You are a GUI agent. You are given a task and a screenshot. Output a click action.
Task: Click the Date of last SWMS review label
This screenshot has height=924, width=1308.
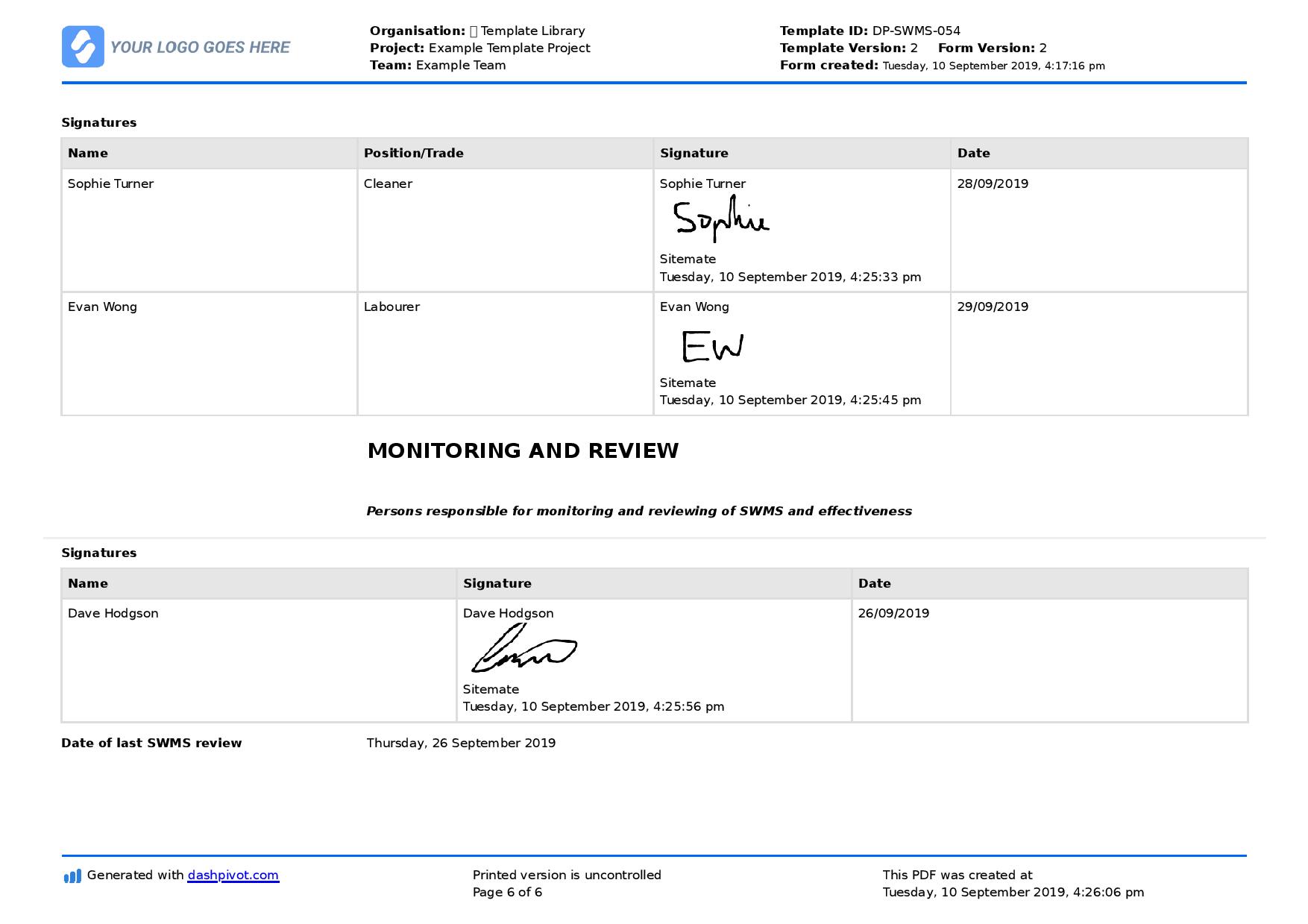click(x=151, y=743)
